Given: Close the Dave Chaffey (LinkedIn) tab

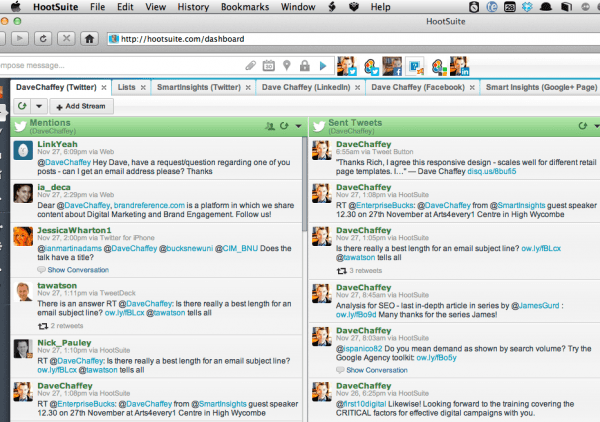Looking at the screenshot, I should pyautogui.click(x=357, y=88).
